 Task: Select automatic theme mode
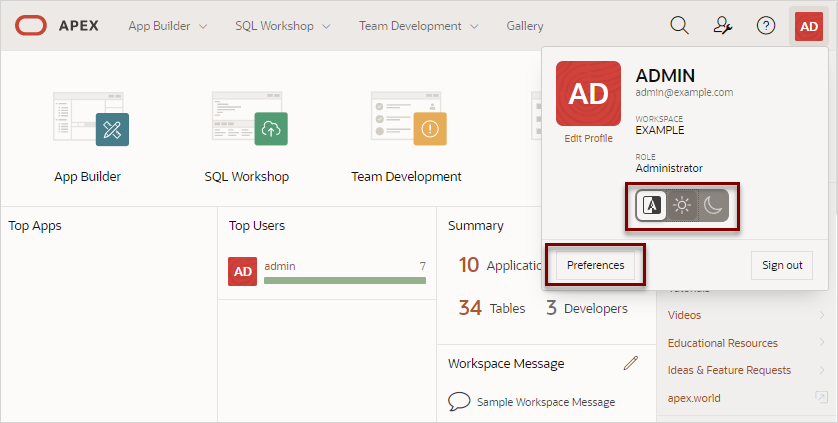tap(651, 205)
